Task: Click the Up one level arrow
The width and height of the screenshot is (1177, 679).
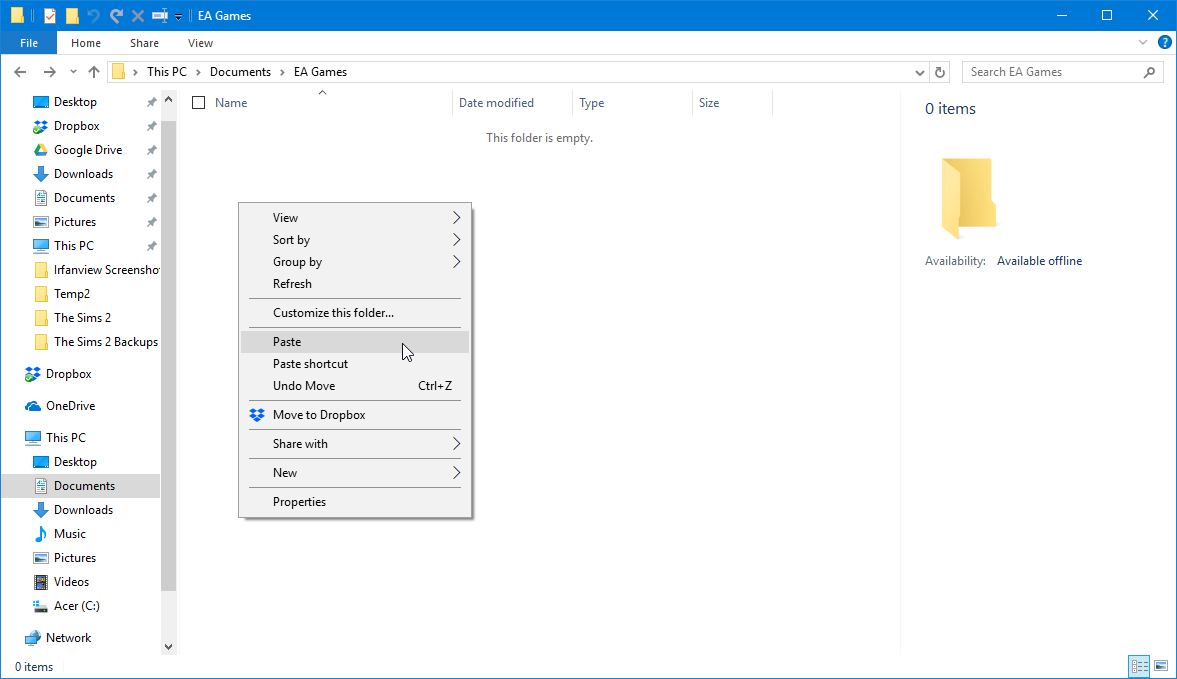Action: click(x=94, y=72)
